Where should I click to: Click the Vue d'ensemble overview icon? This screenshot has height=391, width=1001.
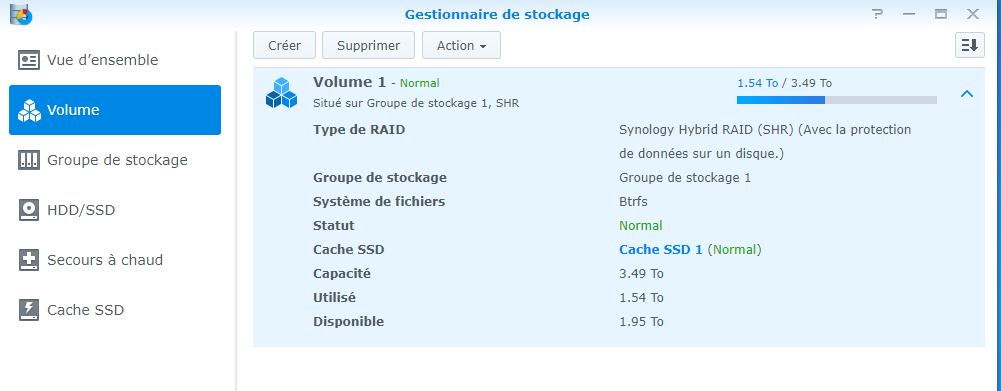(29, 60)
